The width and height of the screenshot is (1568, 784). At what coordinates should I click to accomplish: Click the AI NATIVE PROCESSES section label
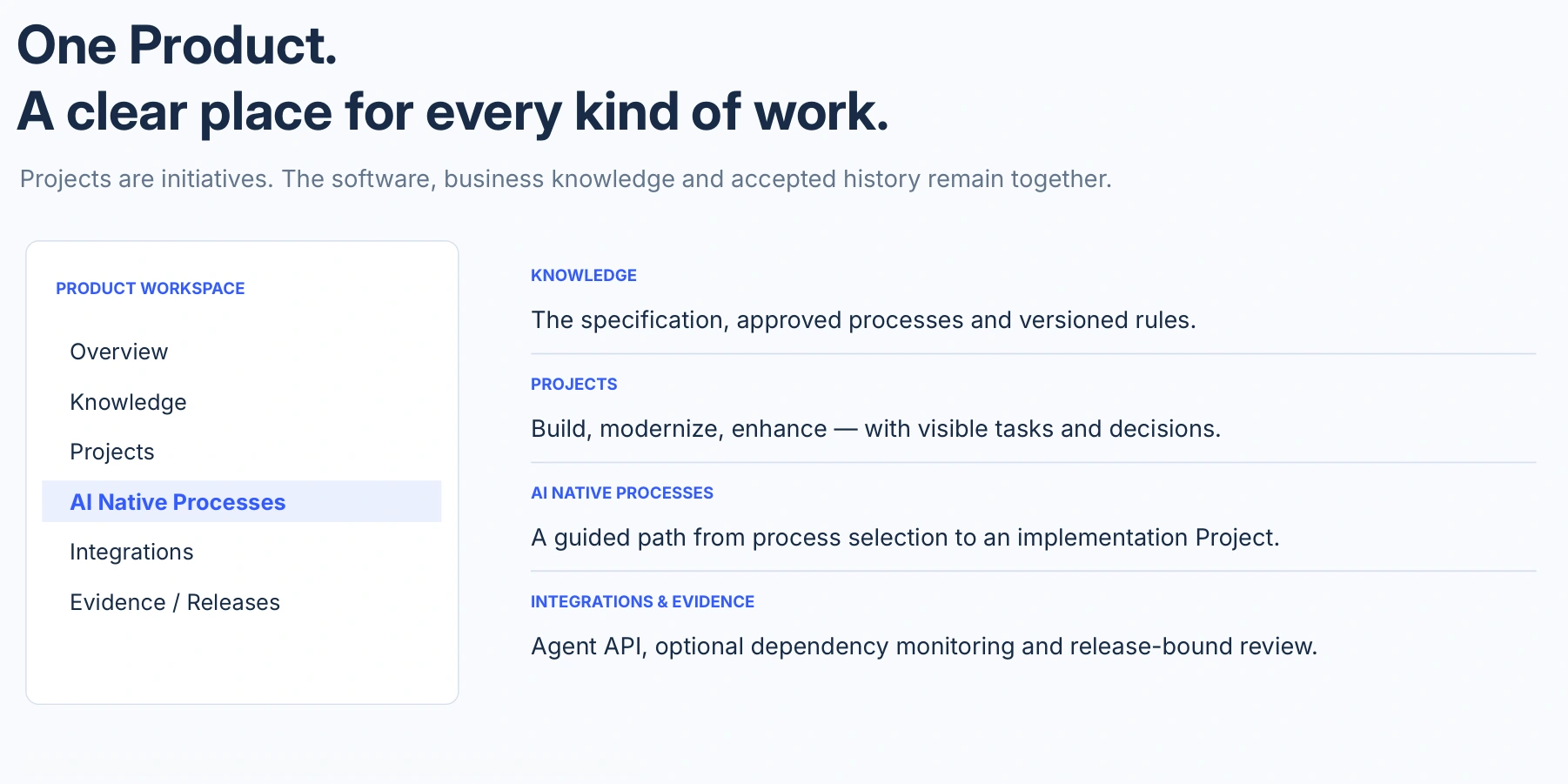click(622, 493)
